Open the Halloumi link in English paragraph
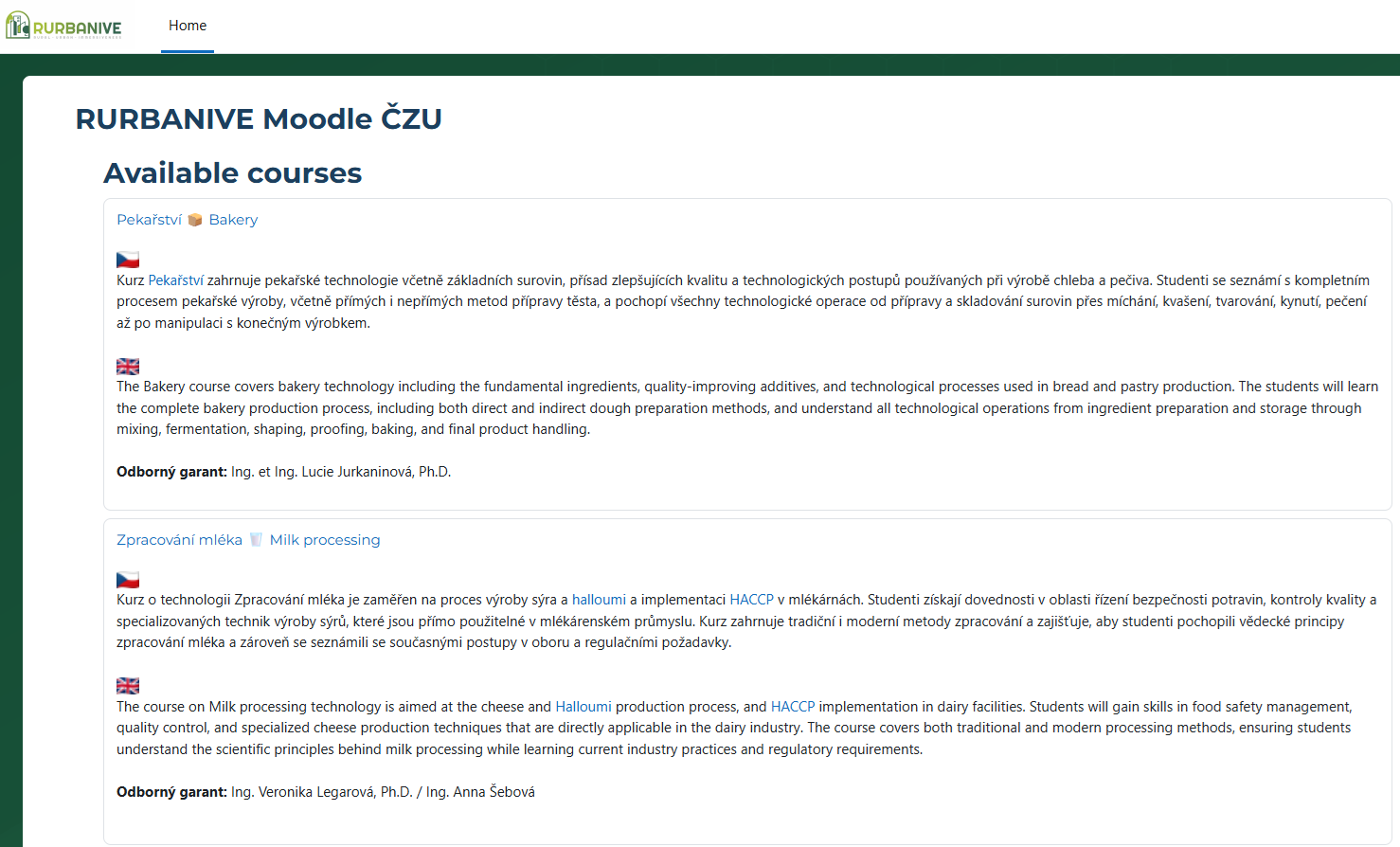The image size is (1400, 847). tap(583, 707)
